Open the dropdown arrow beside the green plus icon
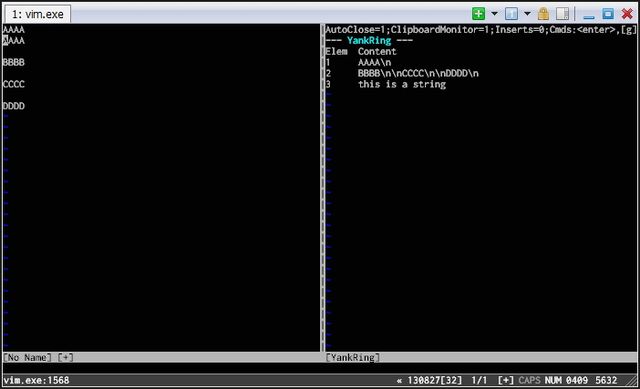This screenshot has height=389, width=640. click(x=494, y=13)
